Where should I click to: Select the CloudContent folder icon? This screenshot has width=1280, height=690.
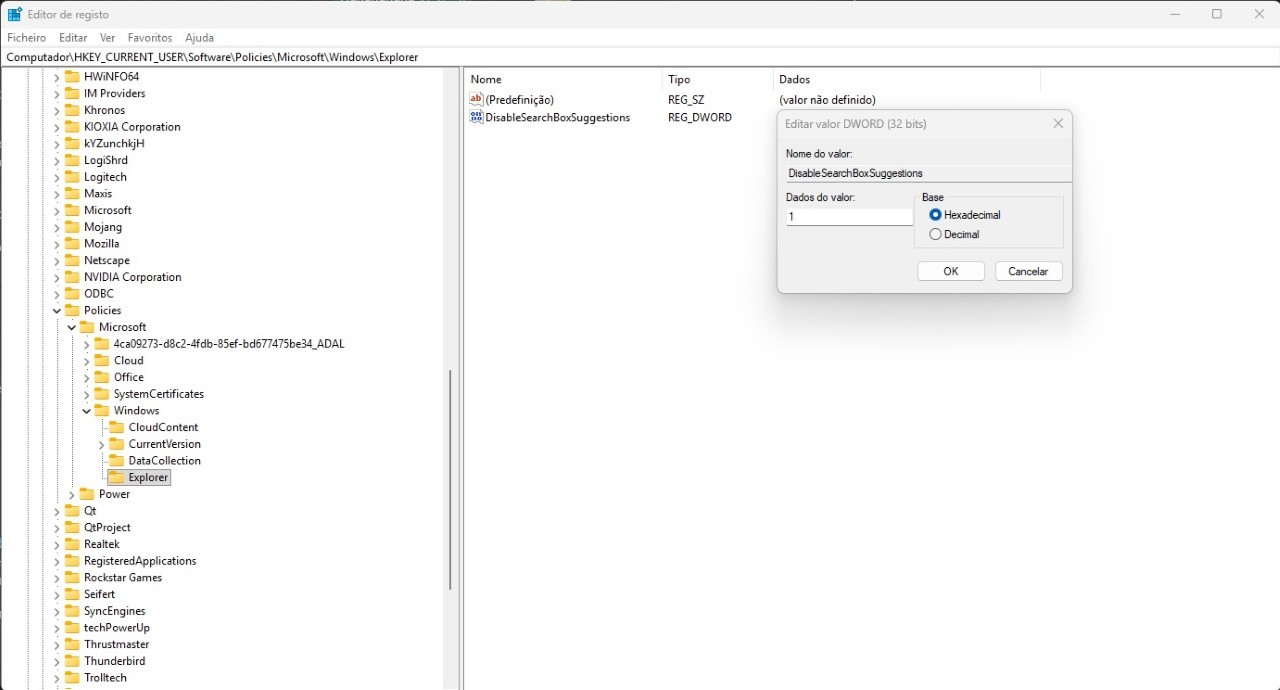pyautogui.click(x=116, y=427)
